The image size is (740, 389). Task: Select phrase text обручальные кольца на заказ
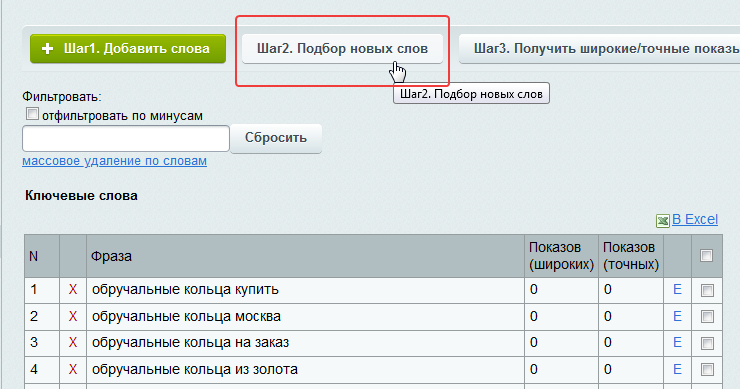[190, 342]
